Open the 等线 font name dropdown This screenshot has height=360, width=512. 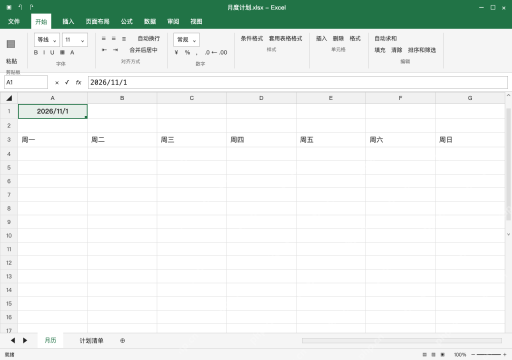[47, 40]
